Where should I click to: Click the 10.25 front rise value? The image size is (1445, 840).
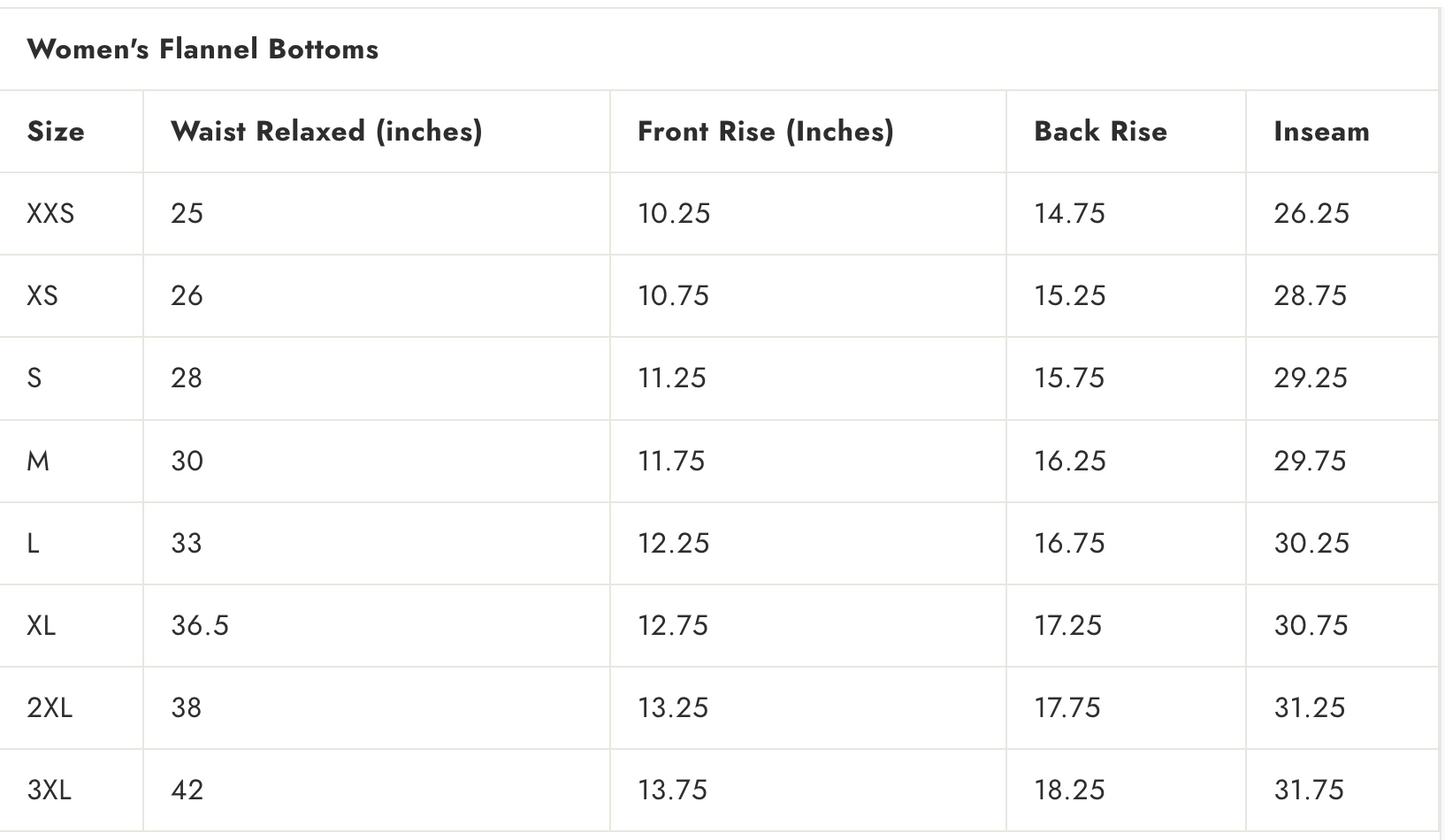[x=674, y=213]
